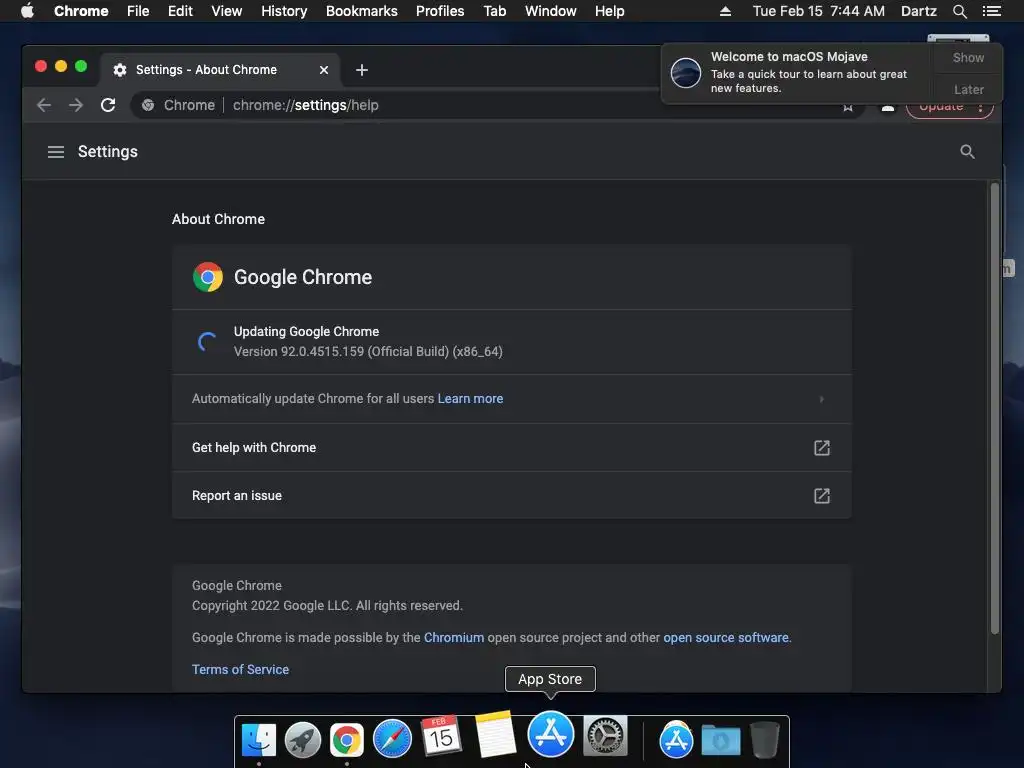
Task: Open Report an issue
Action: (x=511, y=496)
